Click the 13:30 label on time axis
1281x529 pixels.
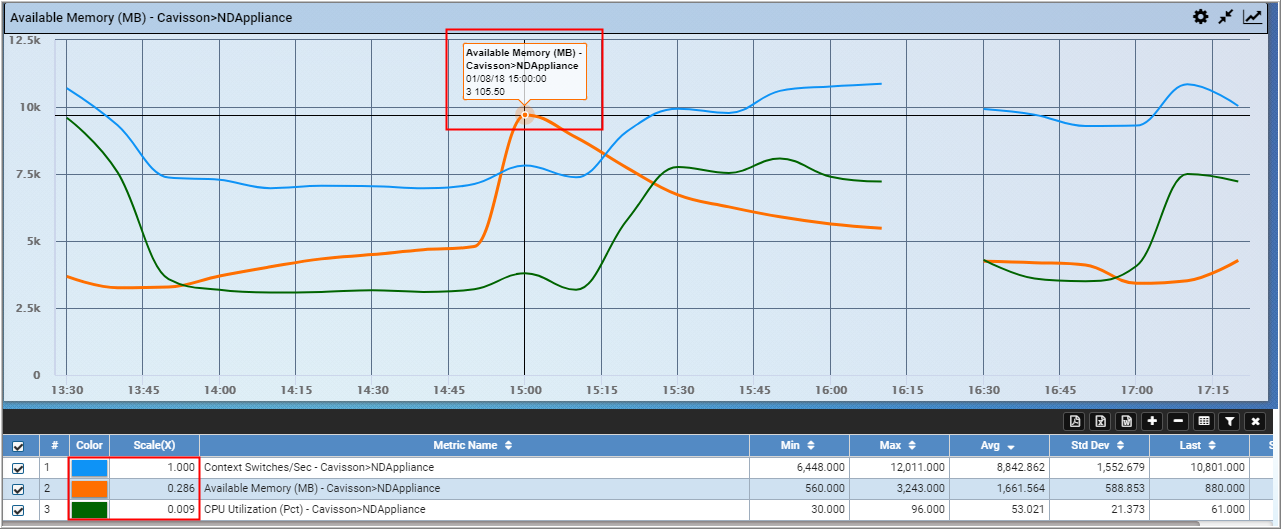tap(66, 390)
